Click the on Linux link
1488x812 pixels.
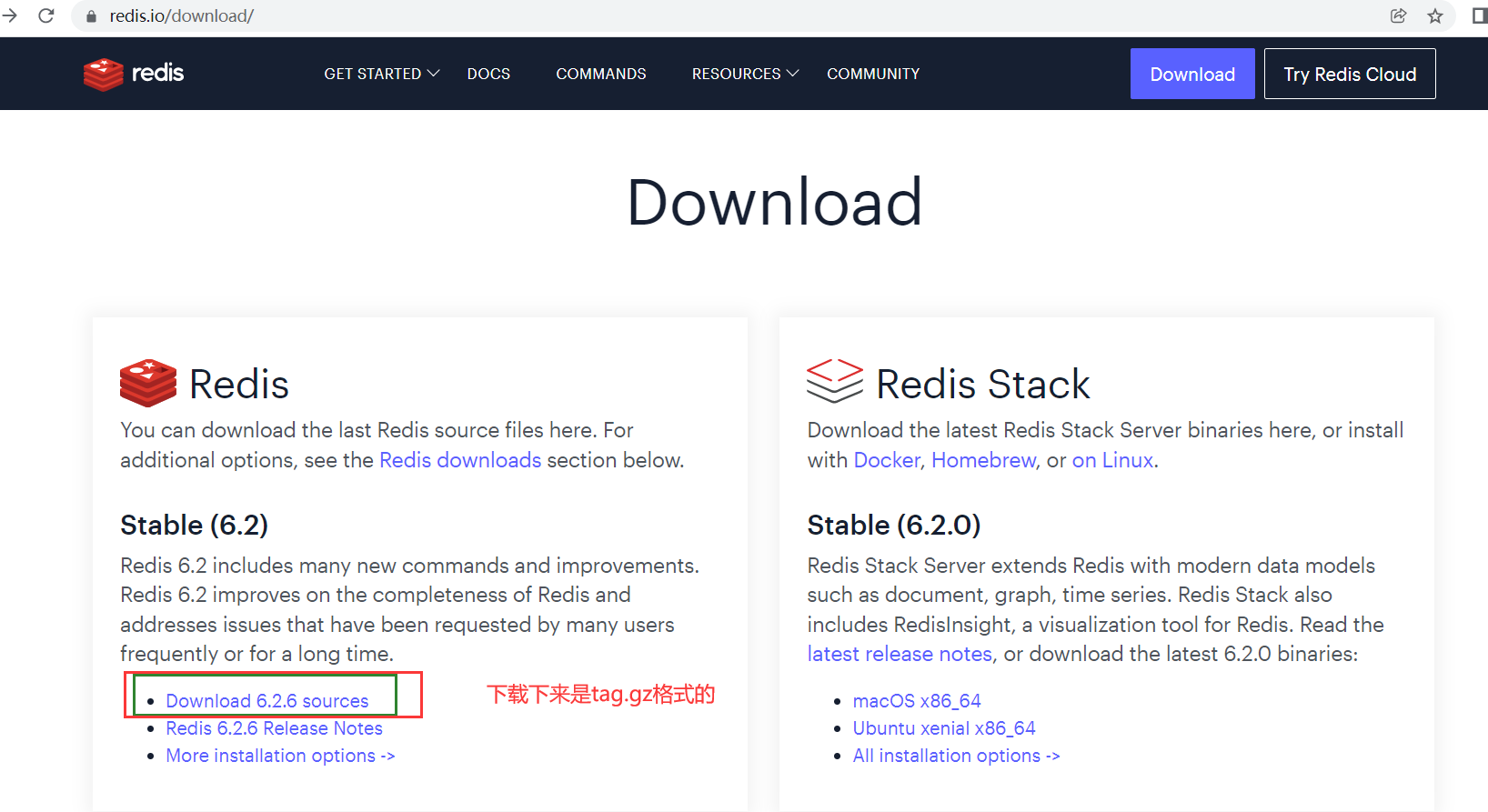click(x=1112, y=460)
